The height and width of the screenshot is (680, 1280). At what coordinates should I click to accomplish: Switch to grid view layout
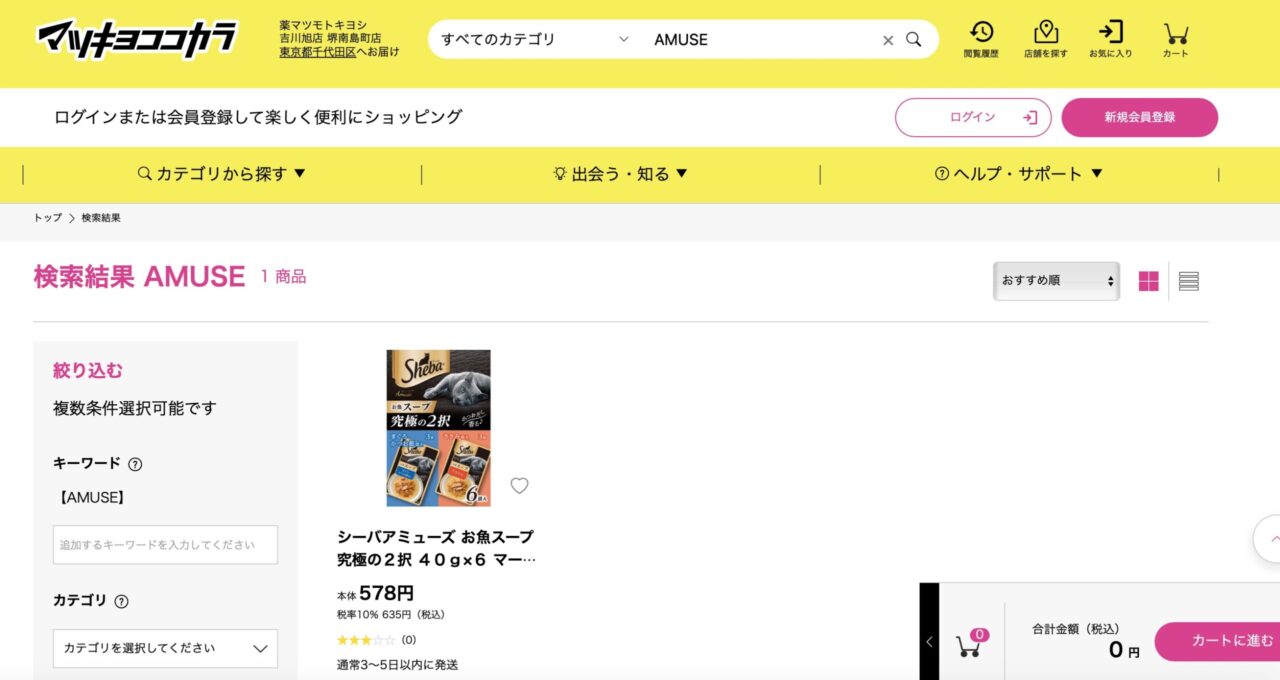tap(1148, 281)
